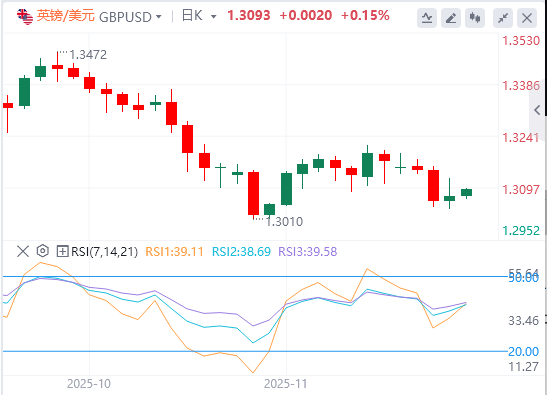Select the 2025-10 date axis marker
Viewport: 547px width, 395px height.
point(89,384)
